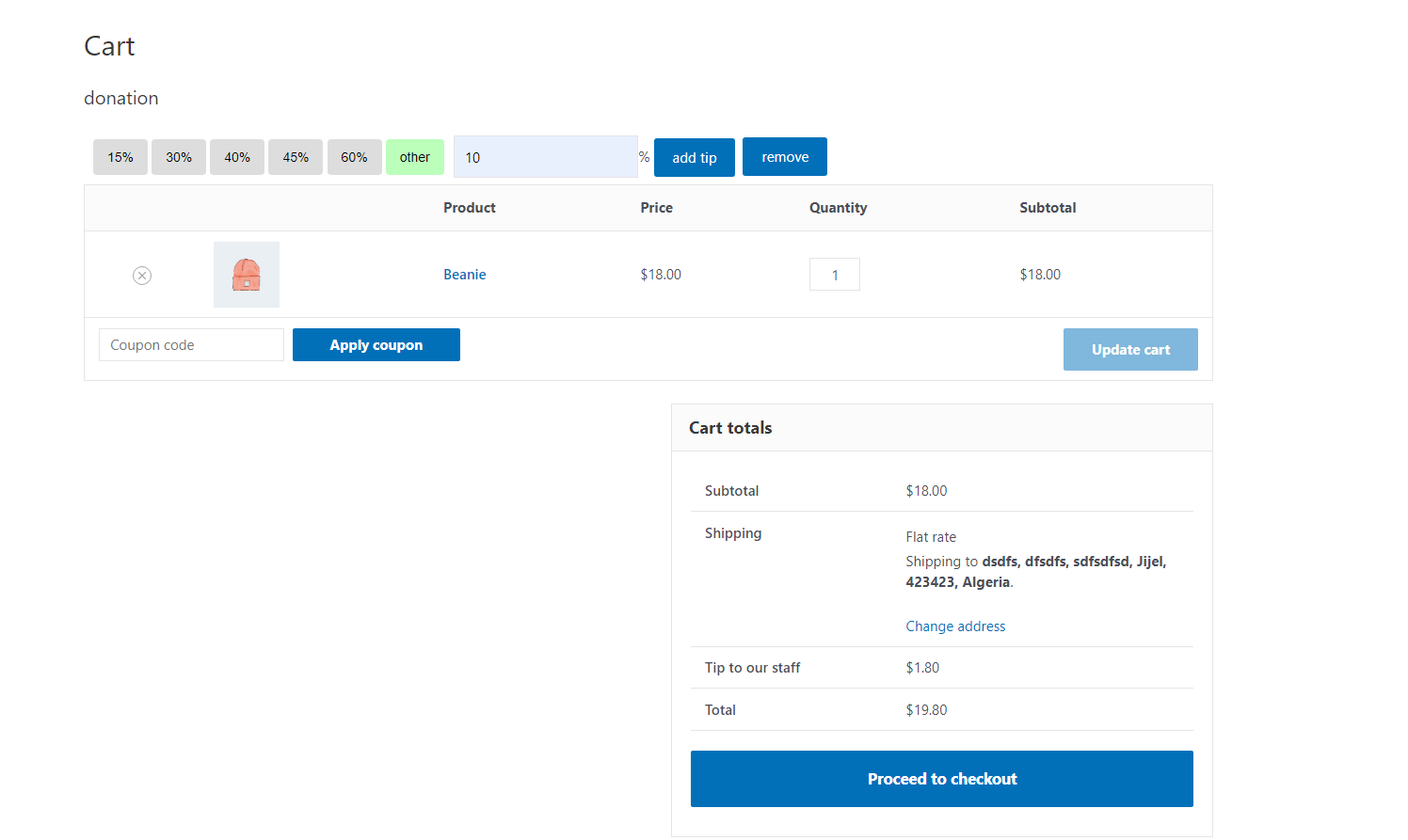Select the 30% tip option
The image size is (1408, 840).
(x=178, y=156)
